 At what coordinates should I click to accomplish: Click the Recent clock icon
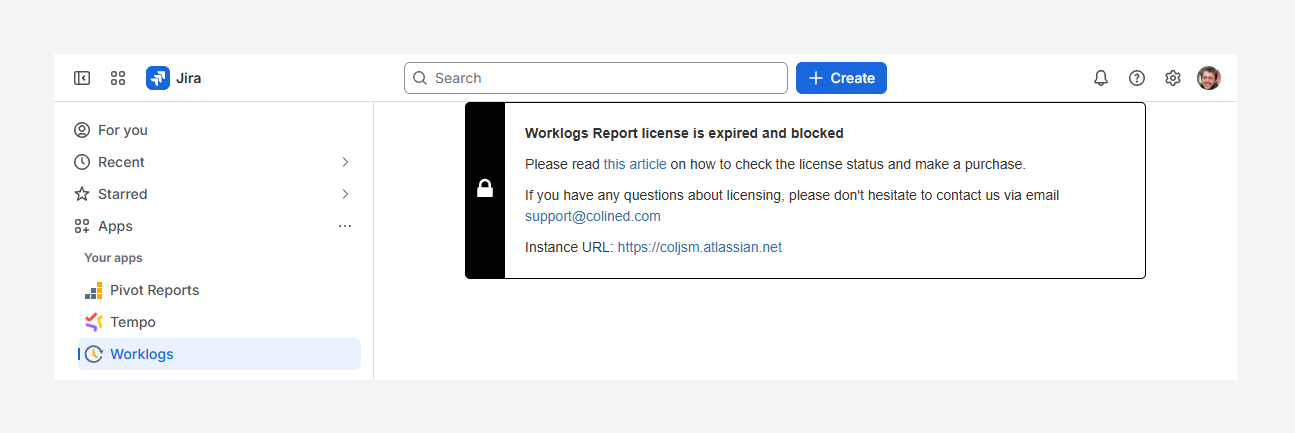[82, 162]
